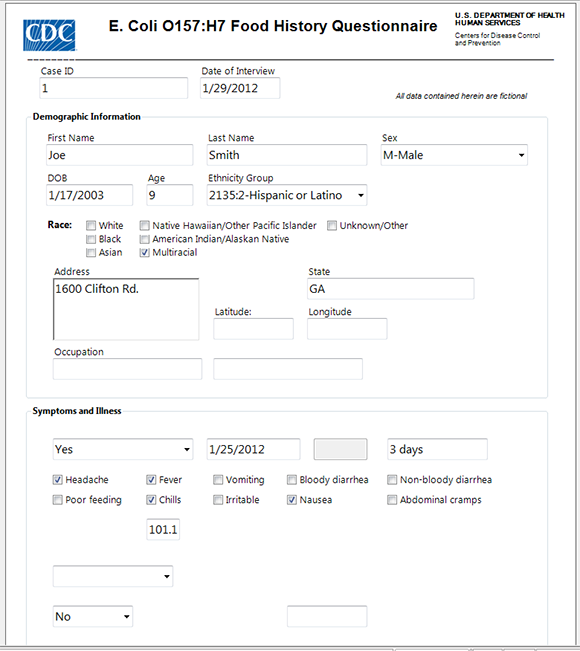
Task: Click Centers for Disease Control and Prevention text
Action: click(x=497, y=39)
